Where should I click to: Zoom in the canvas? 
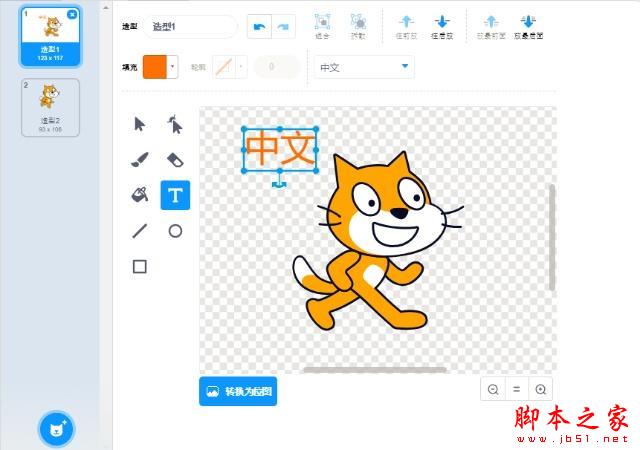click(541, 389)
